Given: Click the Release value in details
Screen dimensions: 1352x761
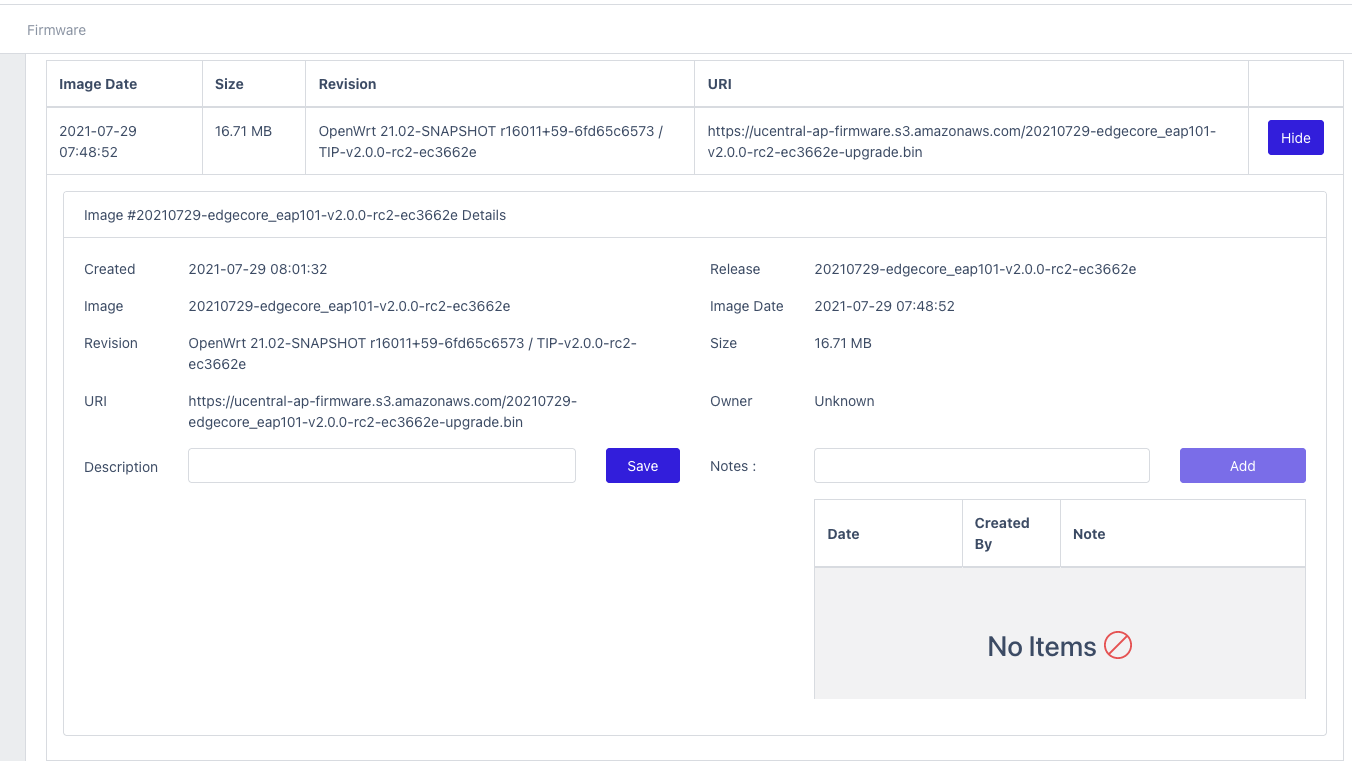Looking at the screenshot, I should (x=974, y=269).
